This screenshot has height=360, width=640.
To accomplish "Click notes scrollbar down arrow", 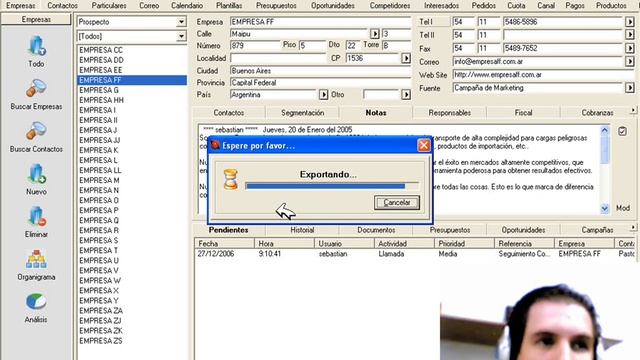I will tap(604, 209).
